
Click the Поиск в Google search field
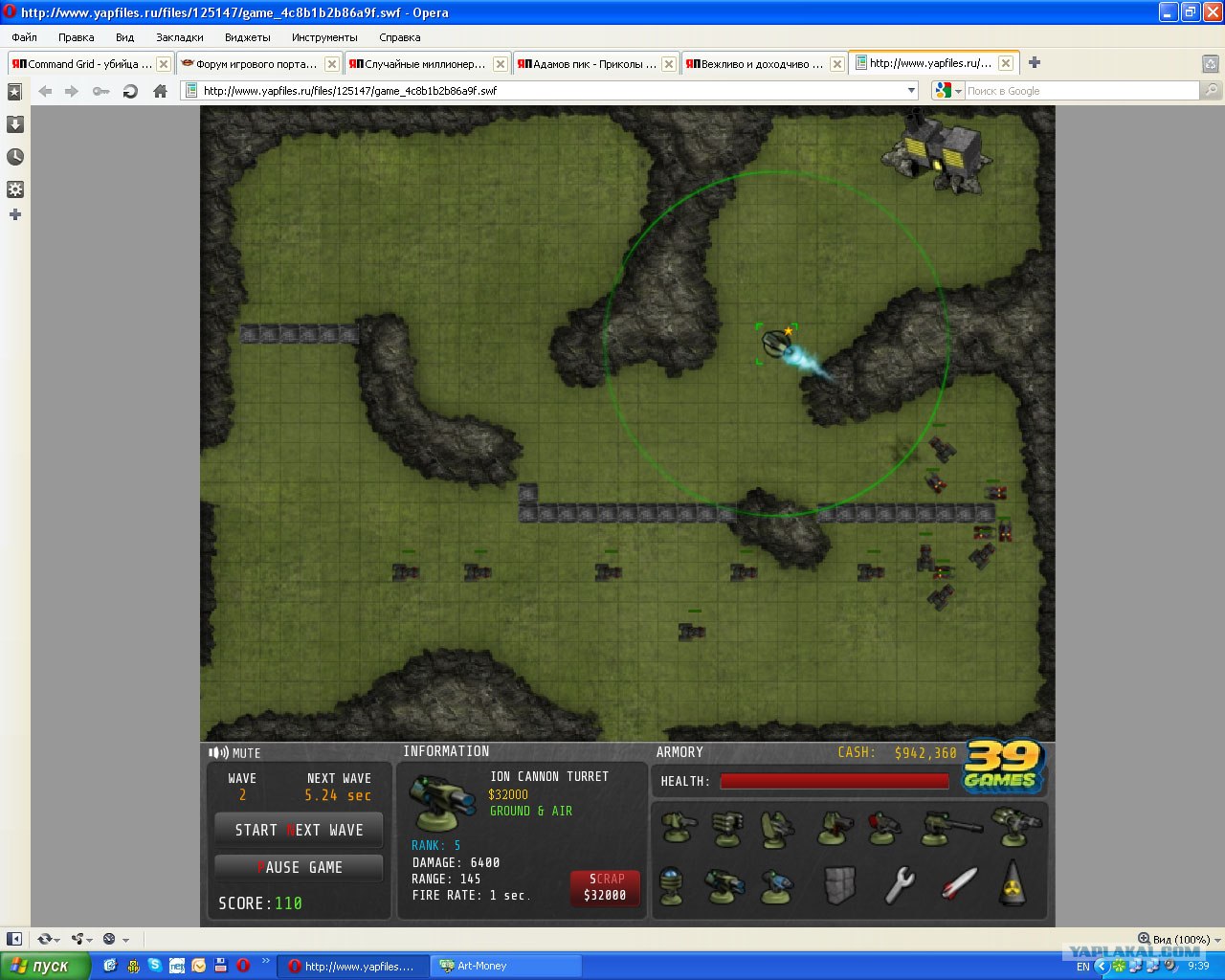click(x=1081, y=91)
